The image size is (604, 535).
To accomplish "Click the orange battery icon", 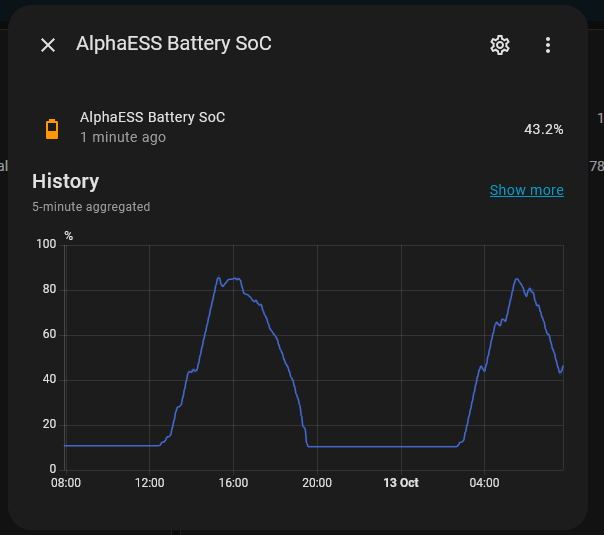I will tap(52, 128).
